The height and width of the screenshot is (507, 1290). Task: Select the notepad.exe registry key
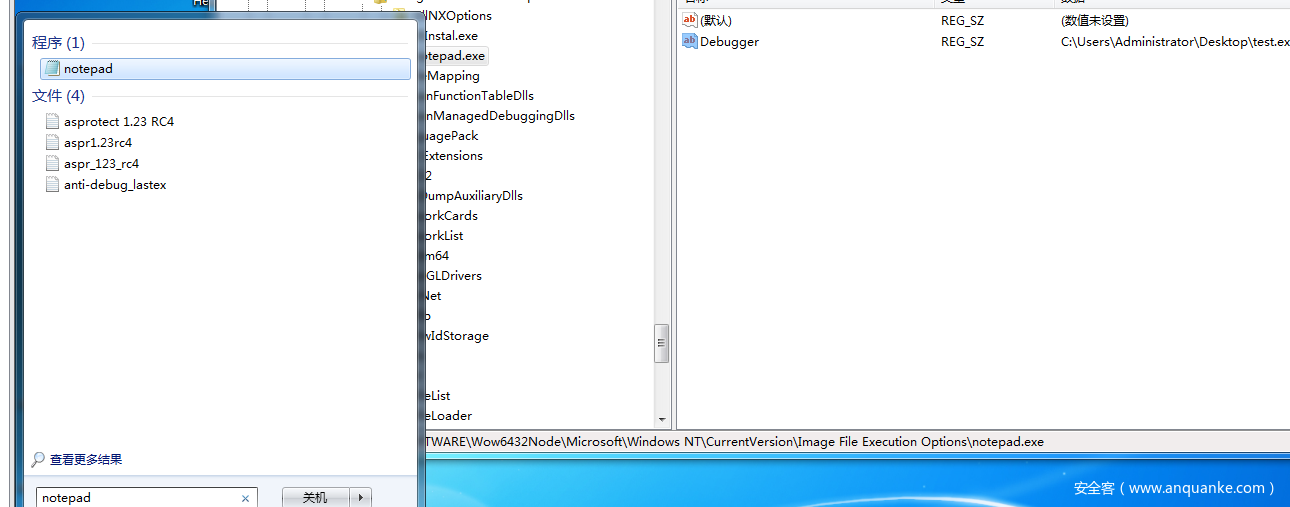455,55
